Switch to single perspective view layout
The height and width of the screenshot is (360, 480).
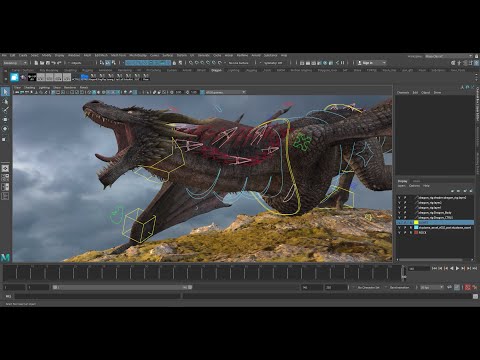5,168
